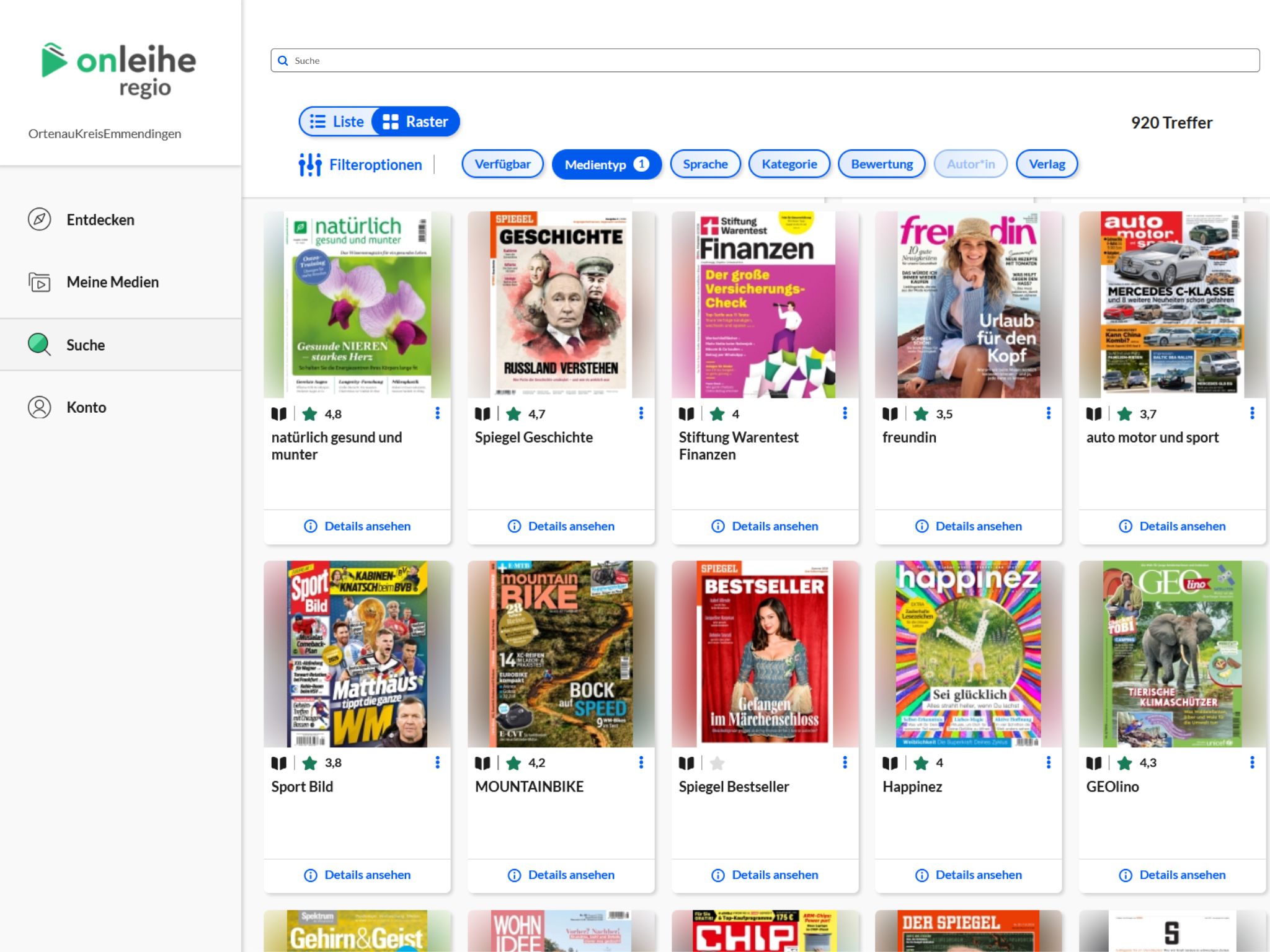Screen dimensions: 1270x952
Task: Click the Entdecken compass icon
Action: (40, 219)
